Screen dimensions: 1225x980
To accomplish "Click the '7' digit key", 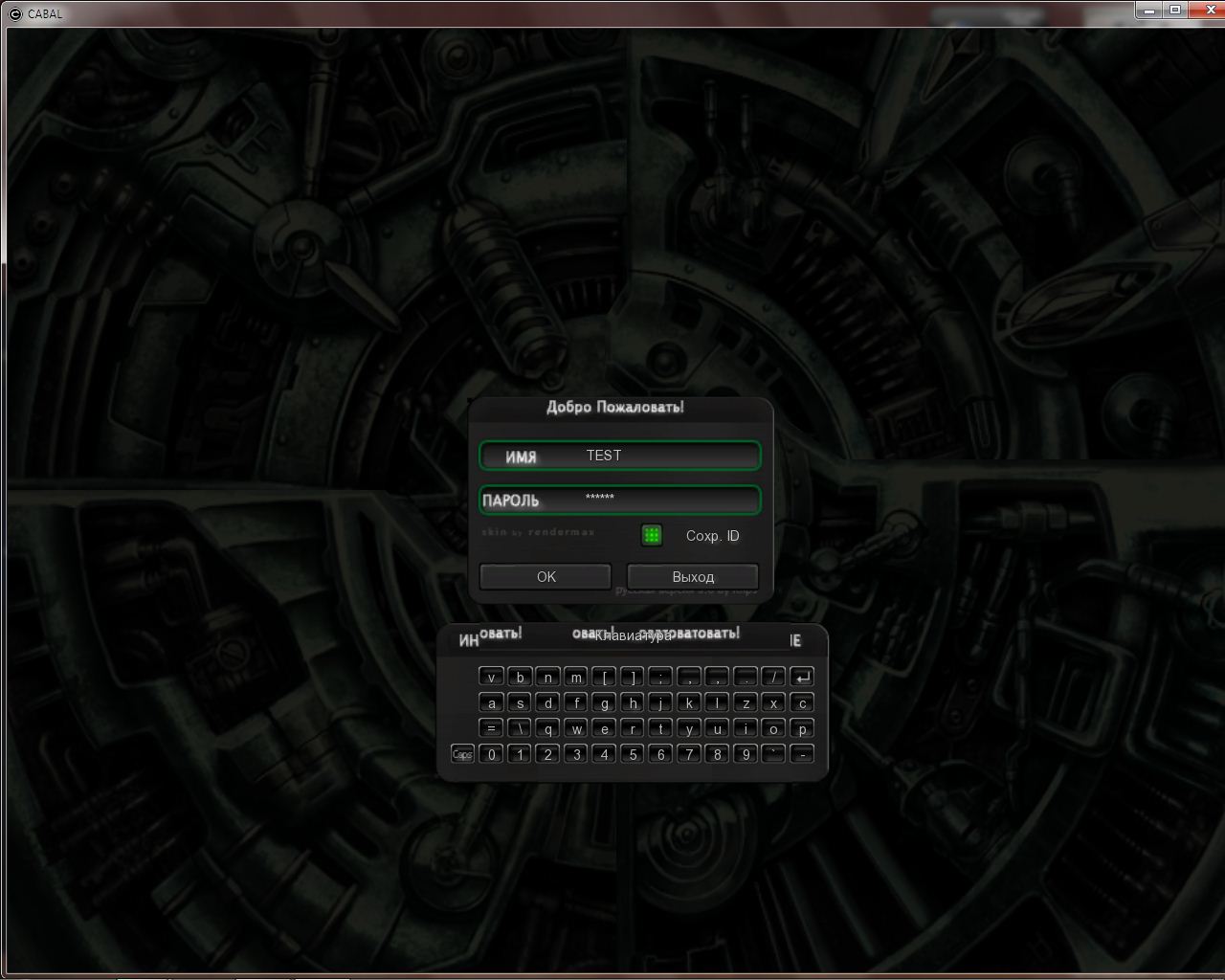I will 689,754.
